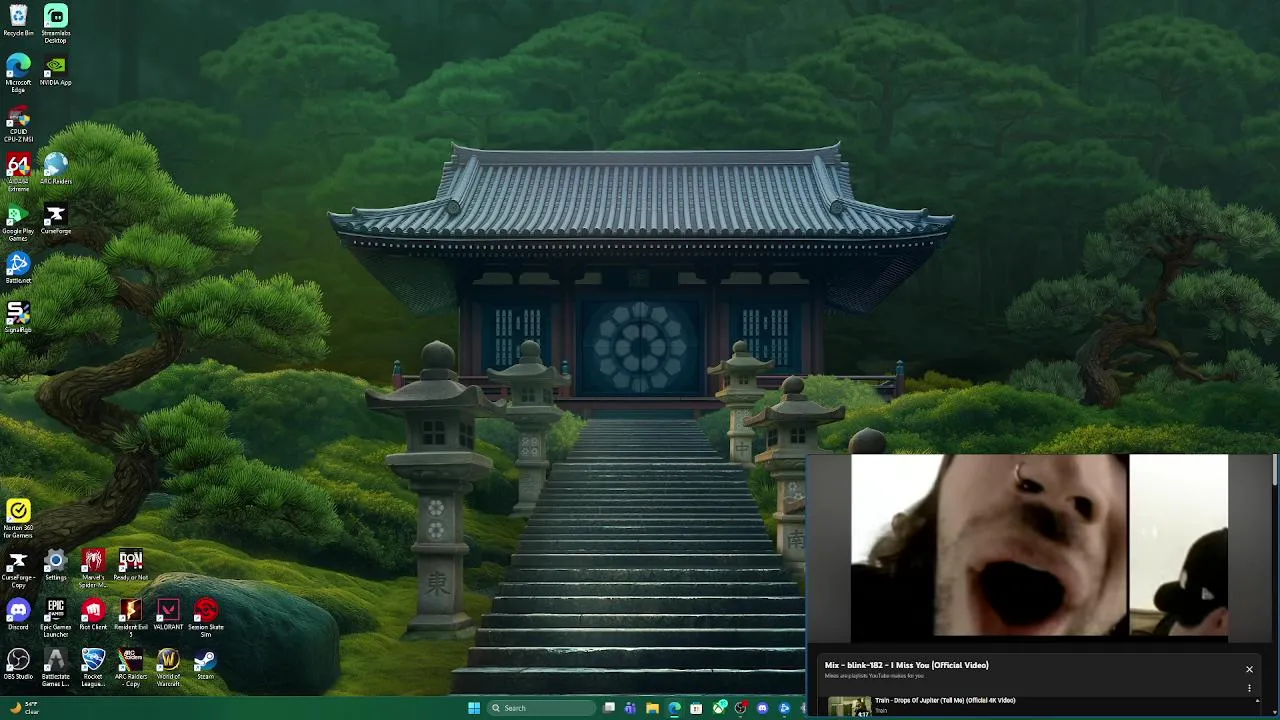Open the Recycle Bin desktop icon
Viewport: 1280px width, 720px height.
pyautogui.click(x=18, y=22)
